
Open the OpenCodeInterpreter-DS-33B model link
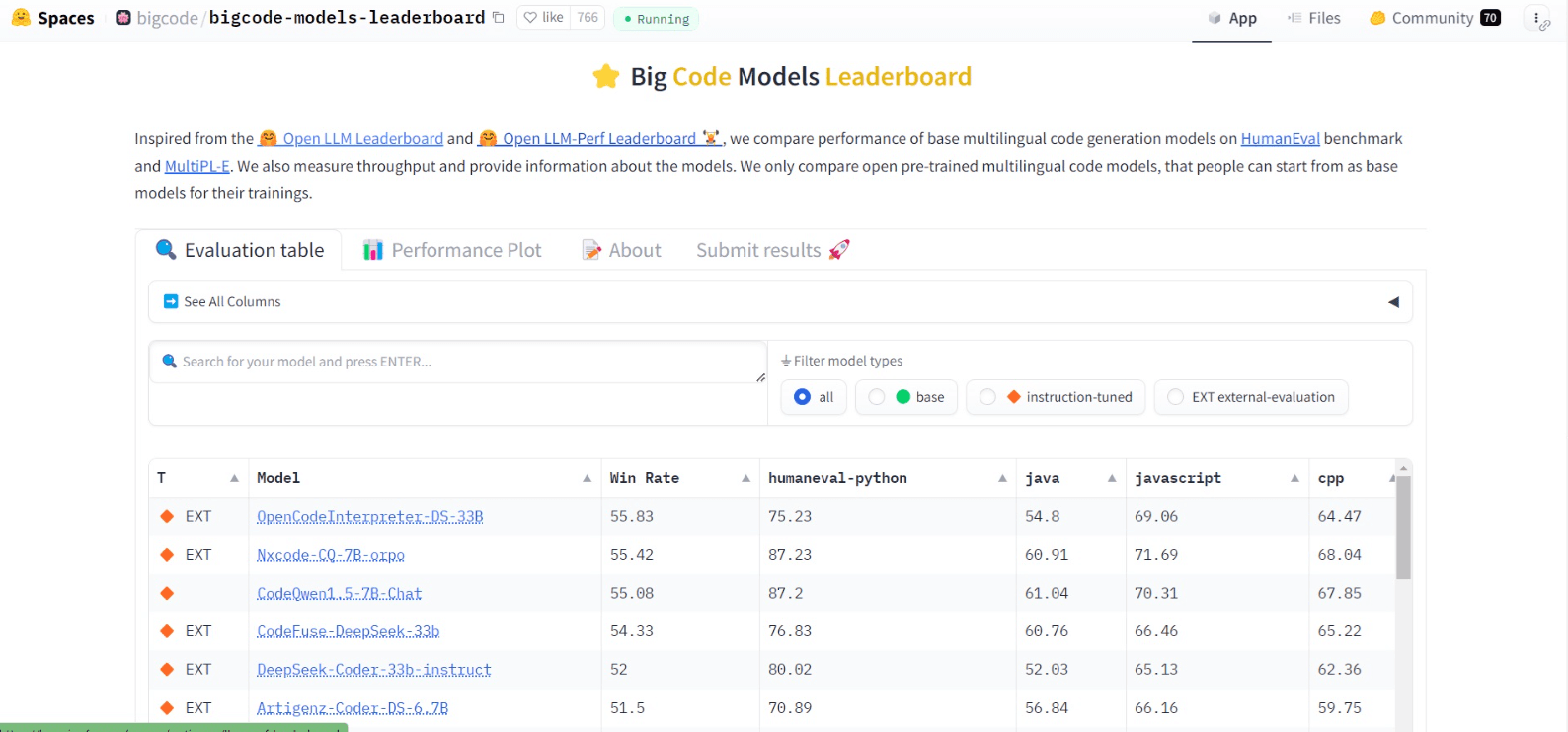pyautogui.click(x=369, y=517)
